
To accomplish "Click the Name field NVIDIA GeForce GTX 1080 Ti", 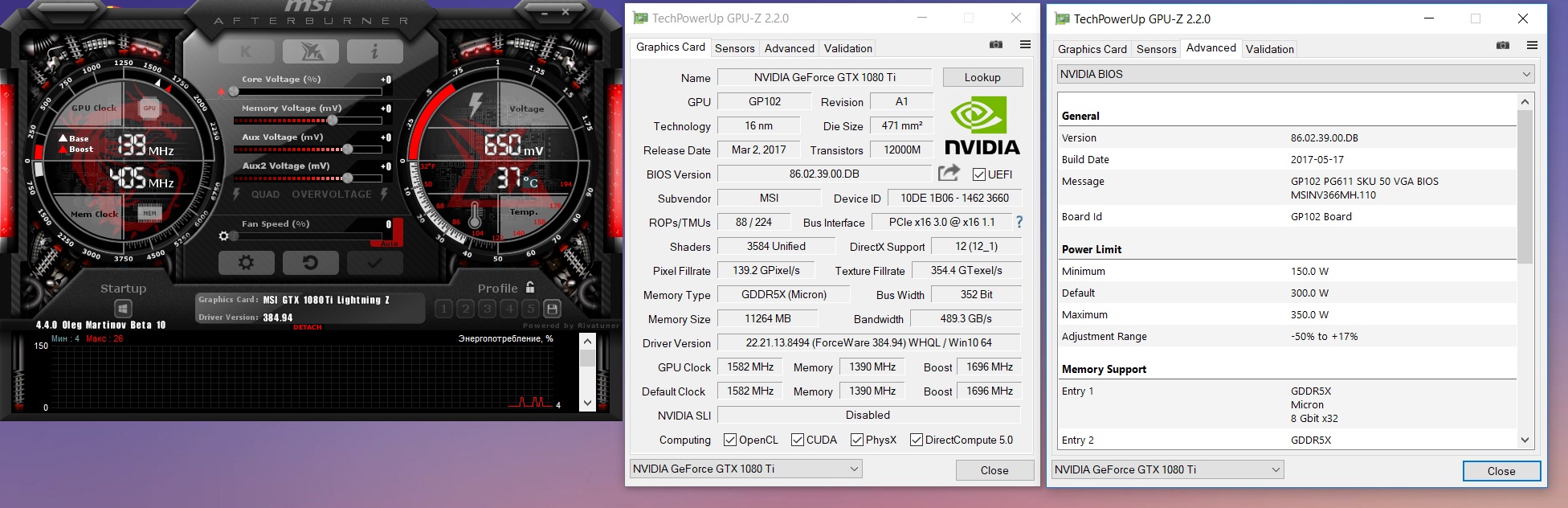I will [824, 77].
